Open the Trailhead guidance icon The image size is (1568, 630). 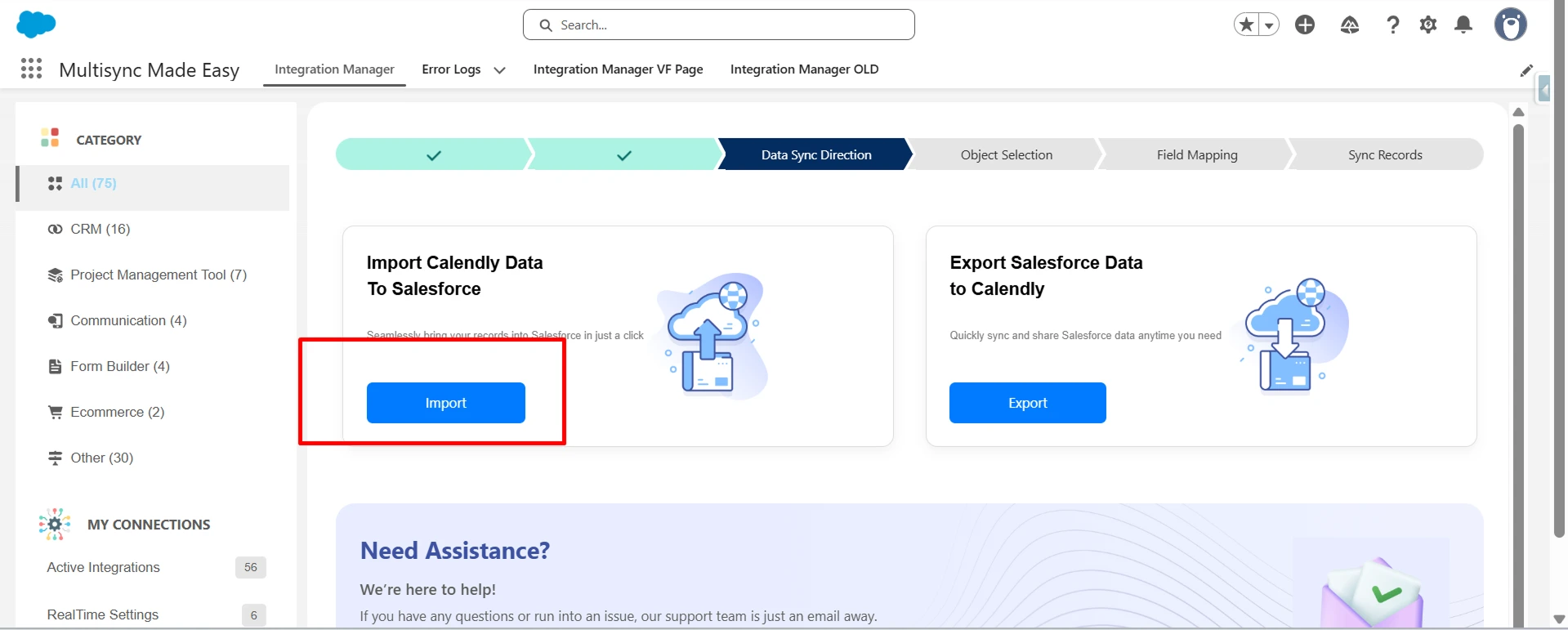pos(1350,25)
